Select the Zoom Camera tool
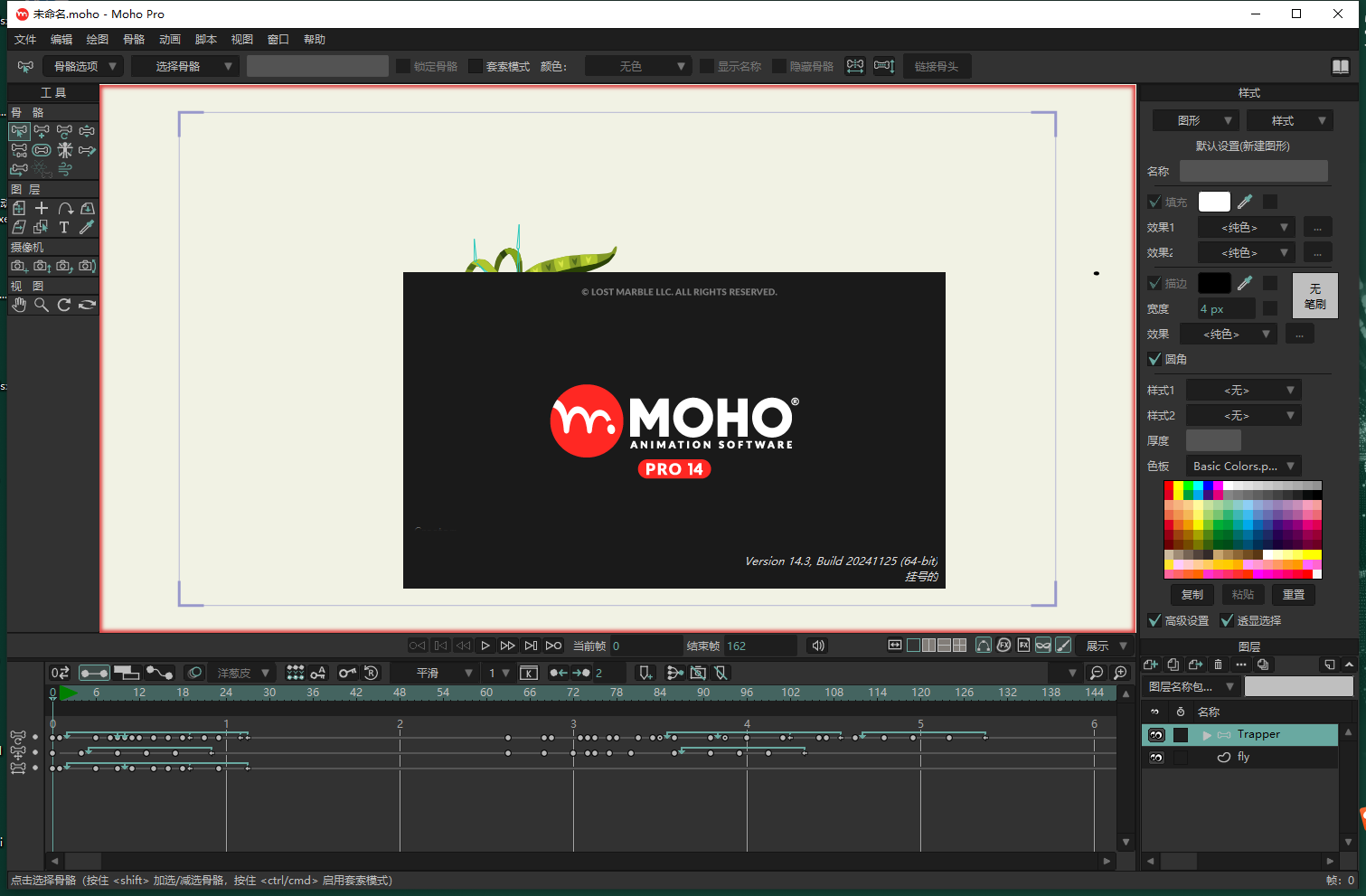Viewport: 1366px width, 896px height. coord(42,266)
